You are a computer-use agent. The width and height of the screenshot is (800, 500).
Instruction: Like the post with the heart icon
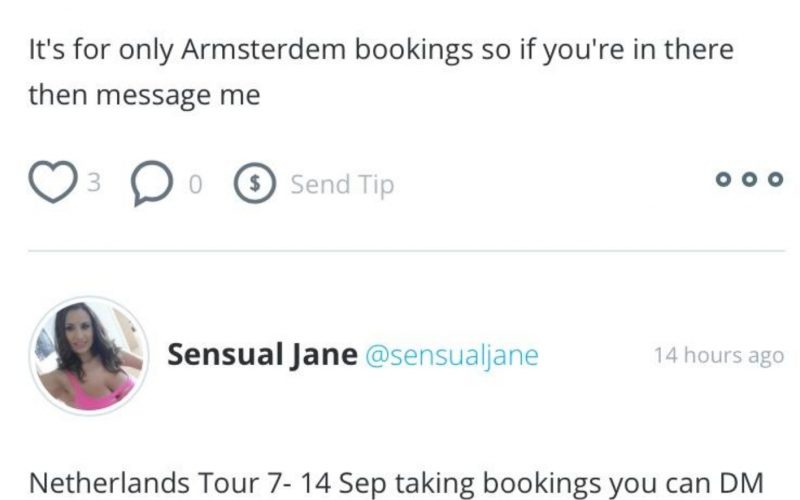pos(53,182)
